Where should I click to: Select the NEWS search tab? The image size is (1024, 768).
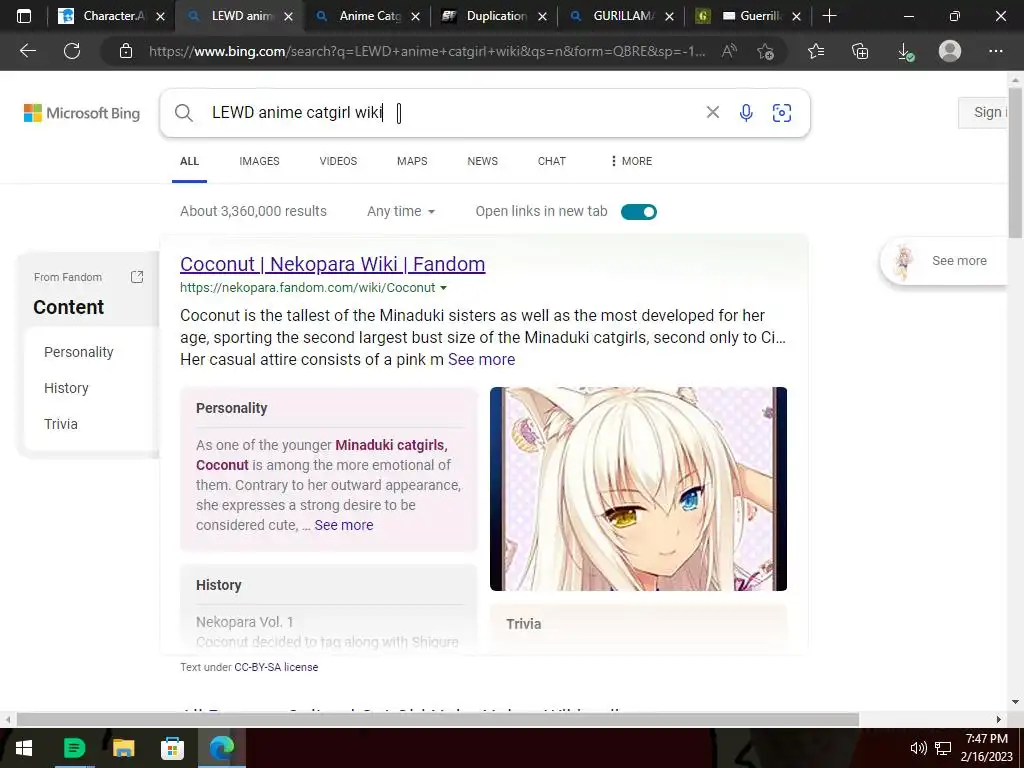[483, 161]
